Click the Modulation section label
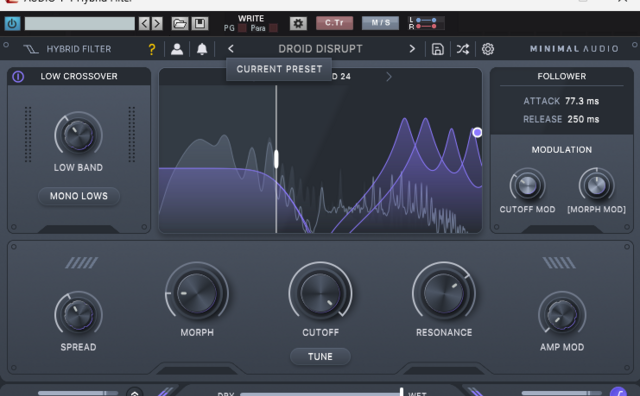The height and width of the screenshot is (396, 640). pos(562,150)
